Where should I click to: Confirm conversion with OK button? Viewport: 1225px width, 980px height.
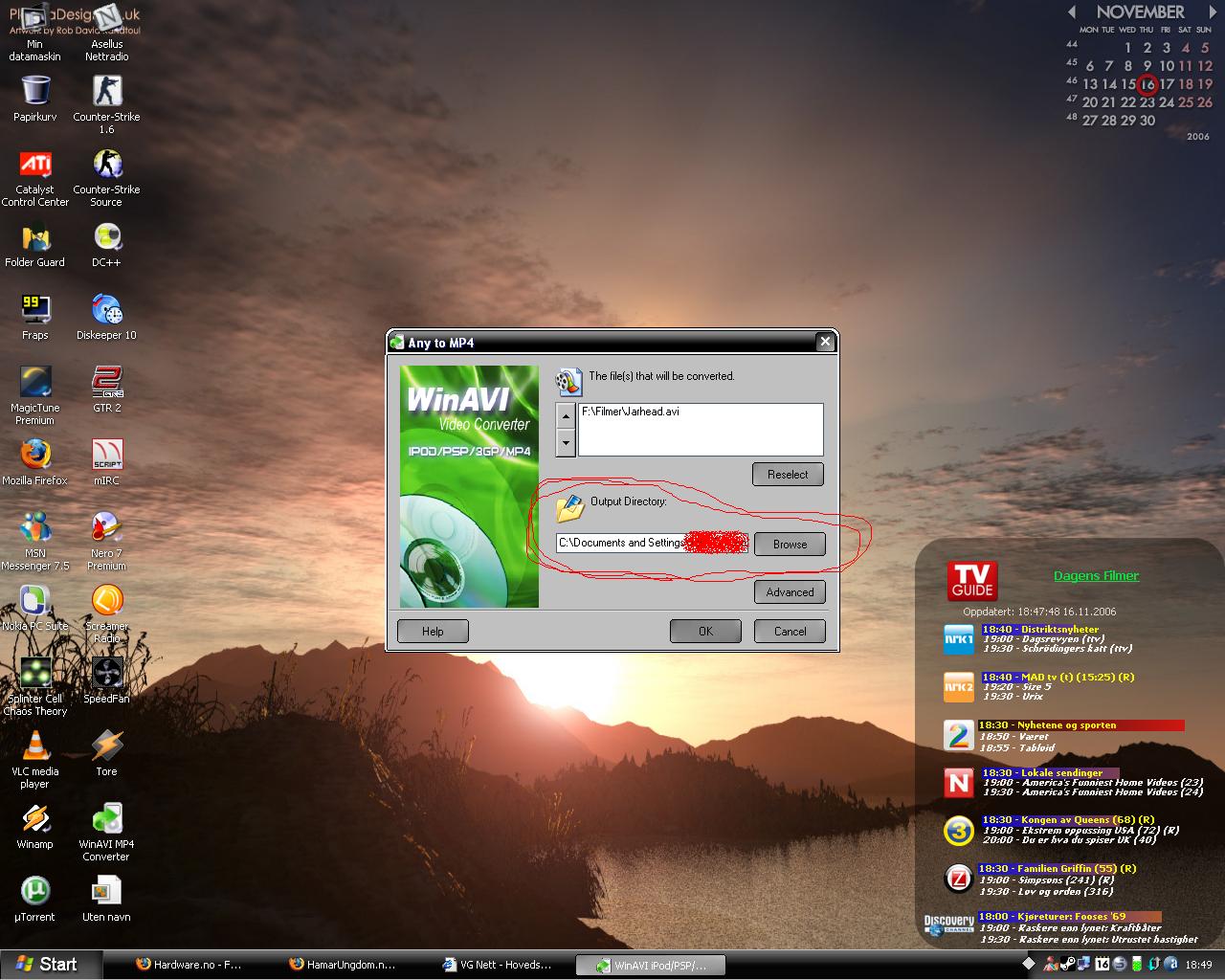(x=705, y=632)
